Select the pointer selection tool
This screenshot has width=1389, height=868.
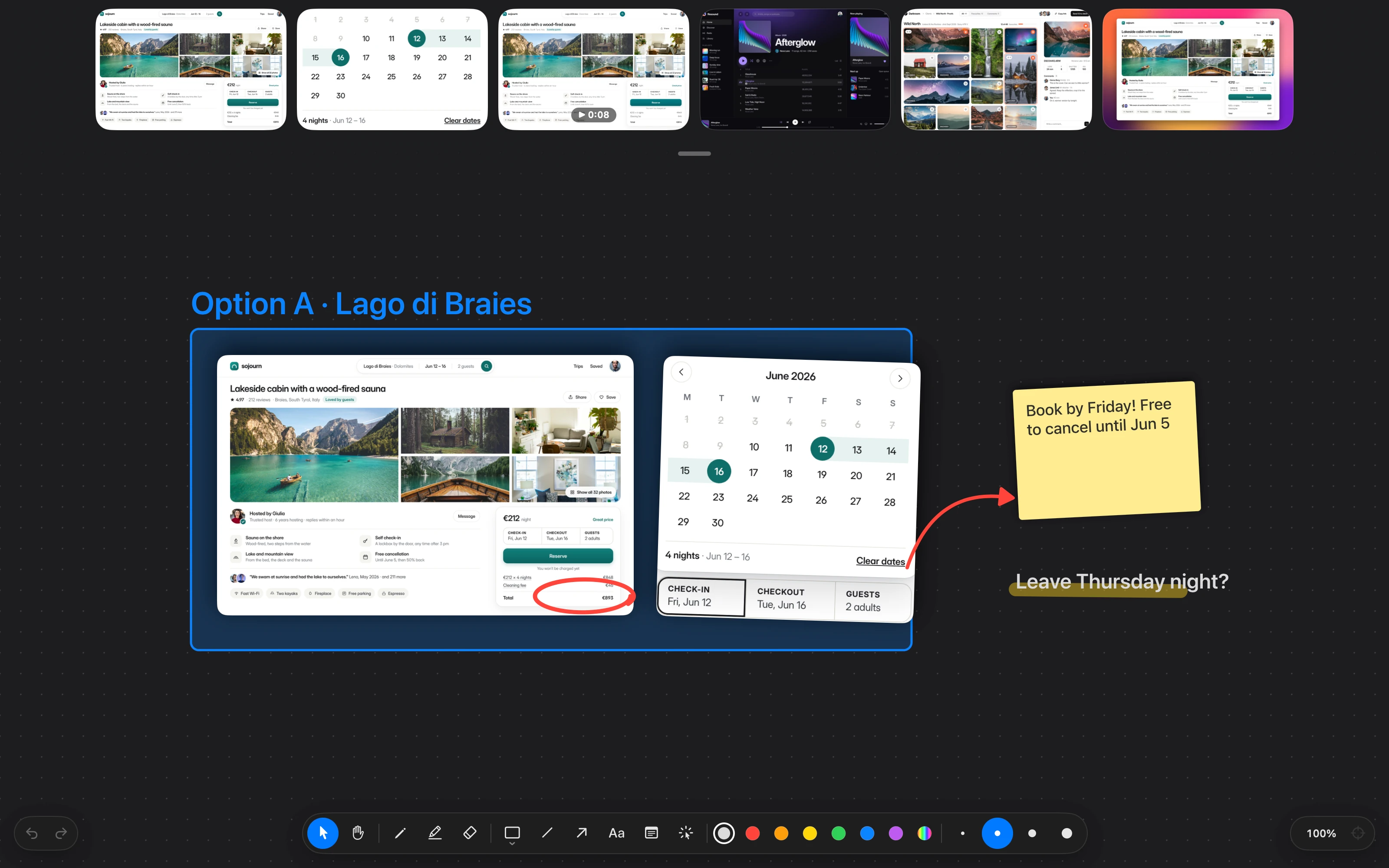[323, 833]
